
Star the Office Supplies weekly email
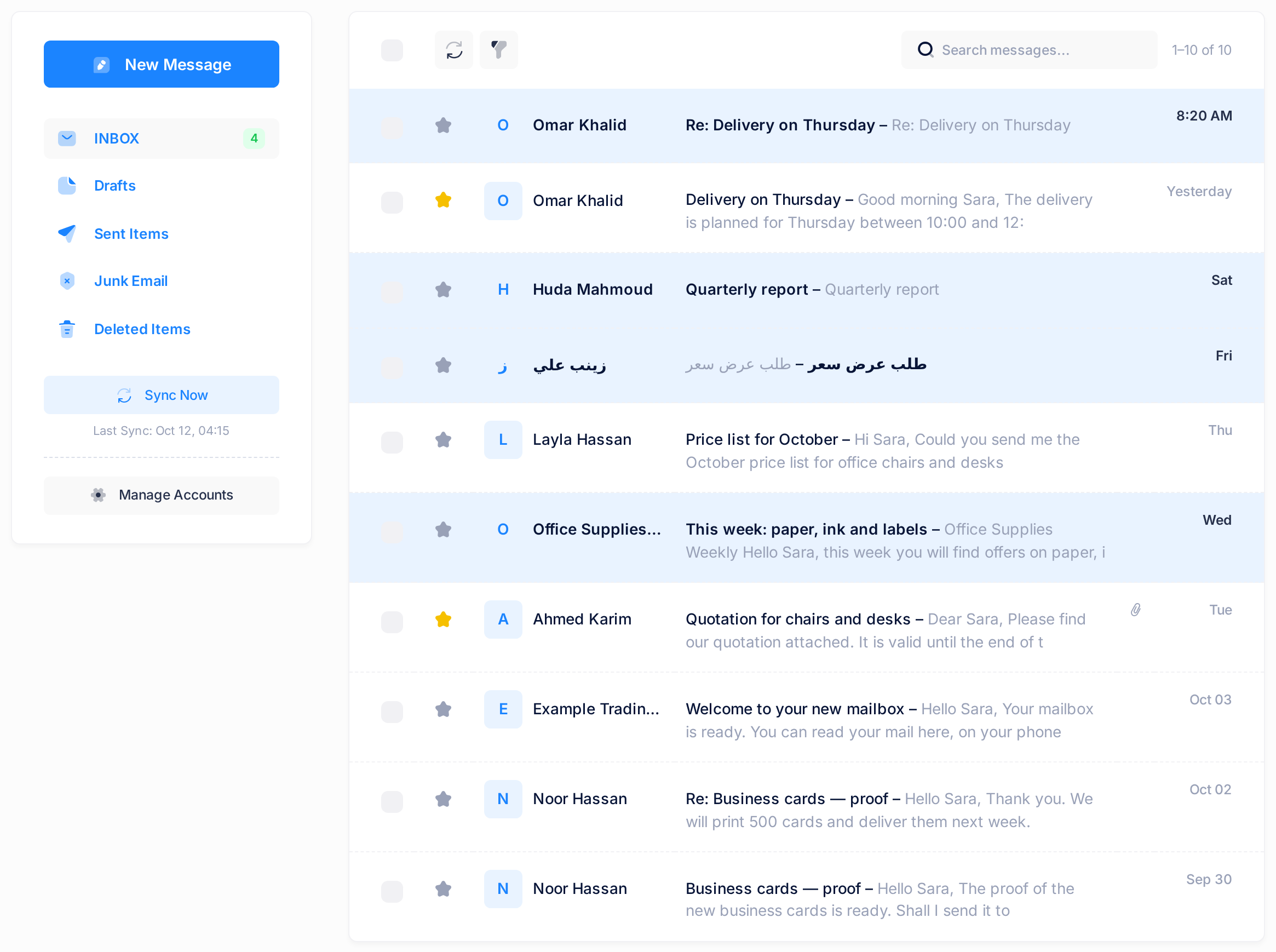tap(443, 530)
